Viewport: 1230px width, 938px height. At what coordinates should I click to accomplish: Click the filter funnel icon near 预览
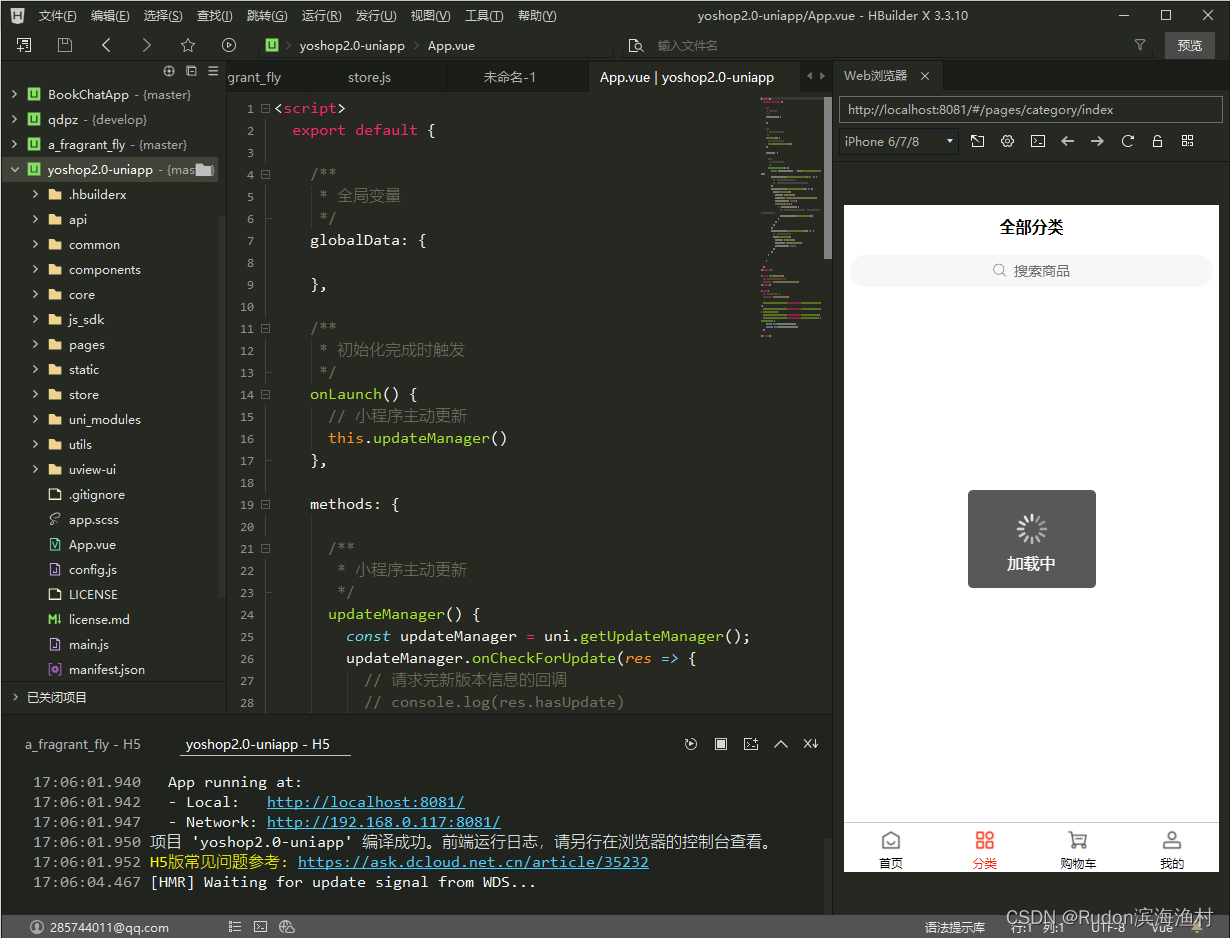tap(1140, 45)
